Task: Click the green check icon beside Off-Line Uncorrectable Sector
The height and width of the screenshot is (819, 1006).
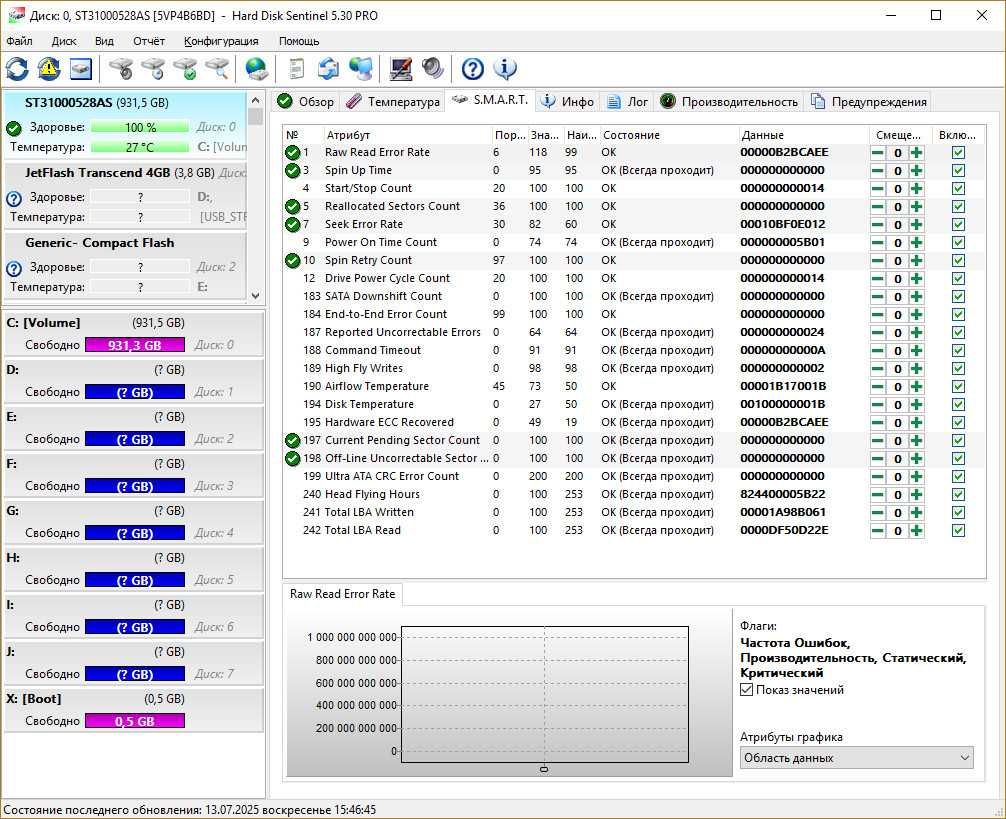Action: [x=293, y=459]
